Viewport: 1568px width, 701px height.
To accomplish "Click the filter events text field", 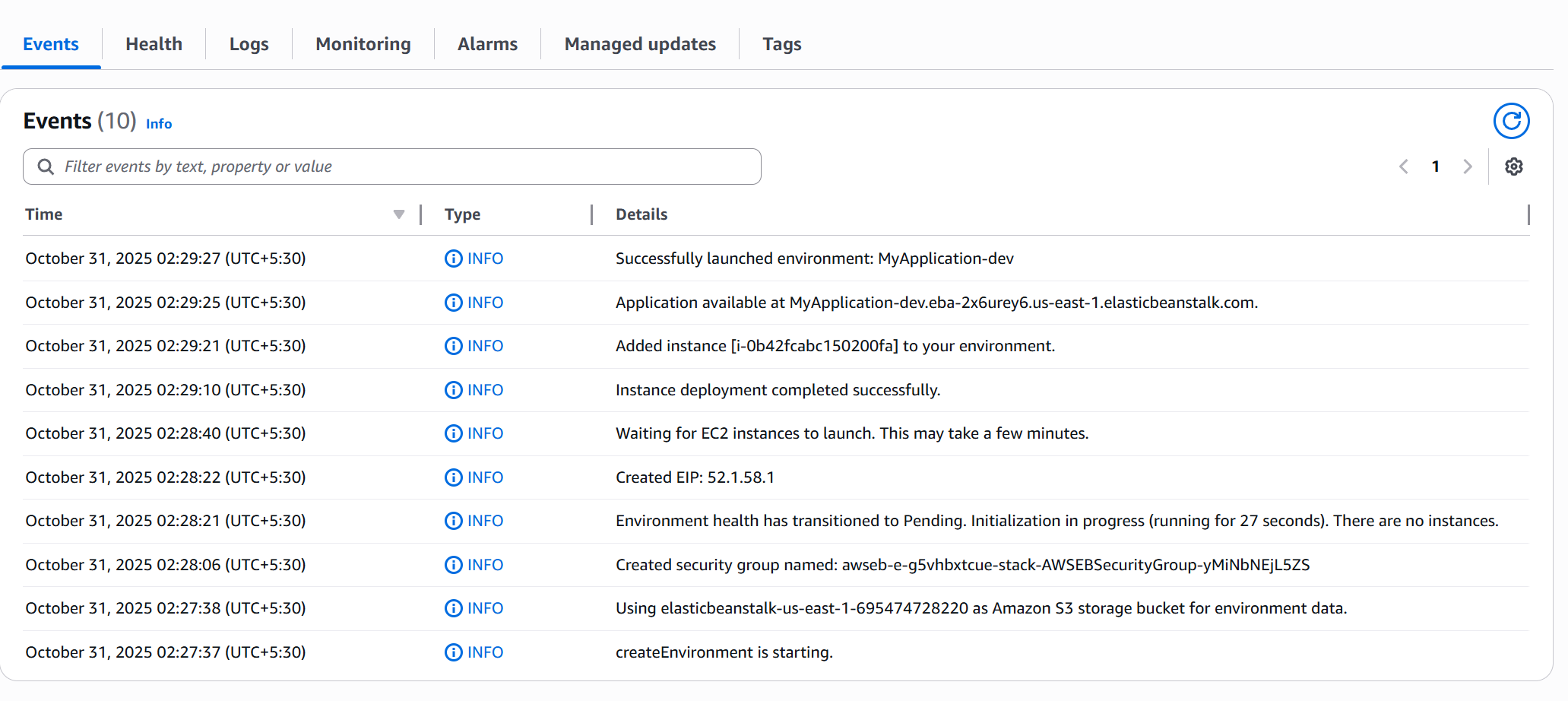I will pyautogui.click(x=403, y=167).
